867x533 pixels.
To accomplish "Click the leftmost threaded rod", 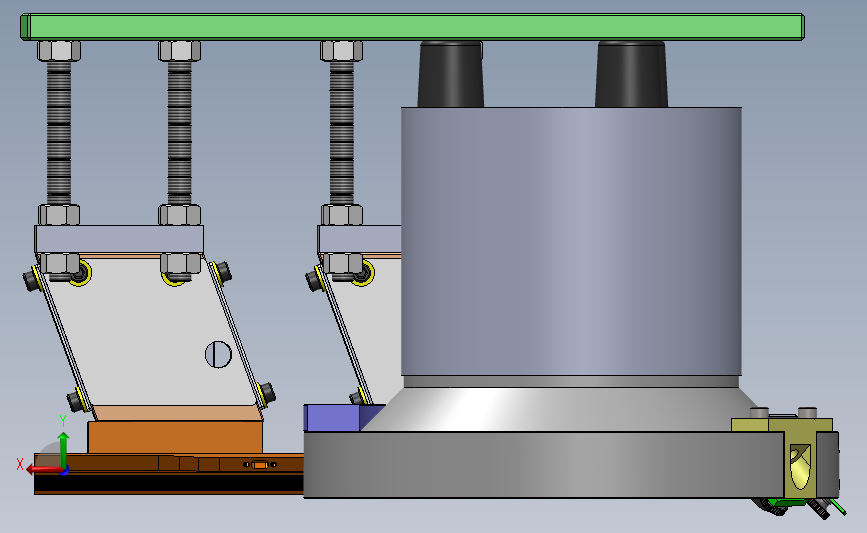I will tap(59, 133).
